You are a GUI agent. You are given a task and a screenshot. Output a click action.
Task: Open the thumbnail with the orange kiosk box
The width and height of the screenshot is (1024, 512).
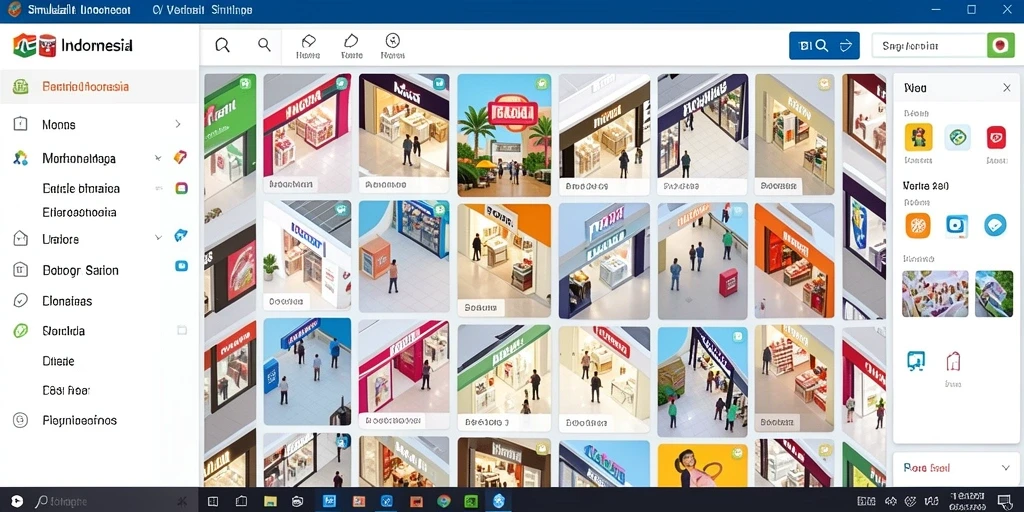point(404,257)
